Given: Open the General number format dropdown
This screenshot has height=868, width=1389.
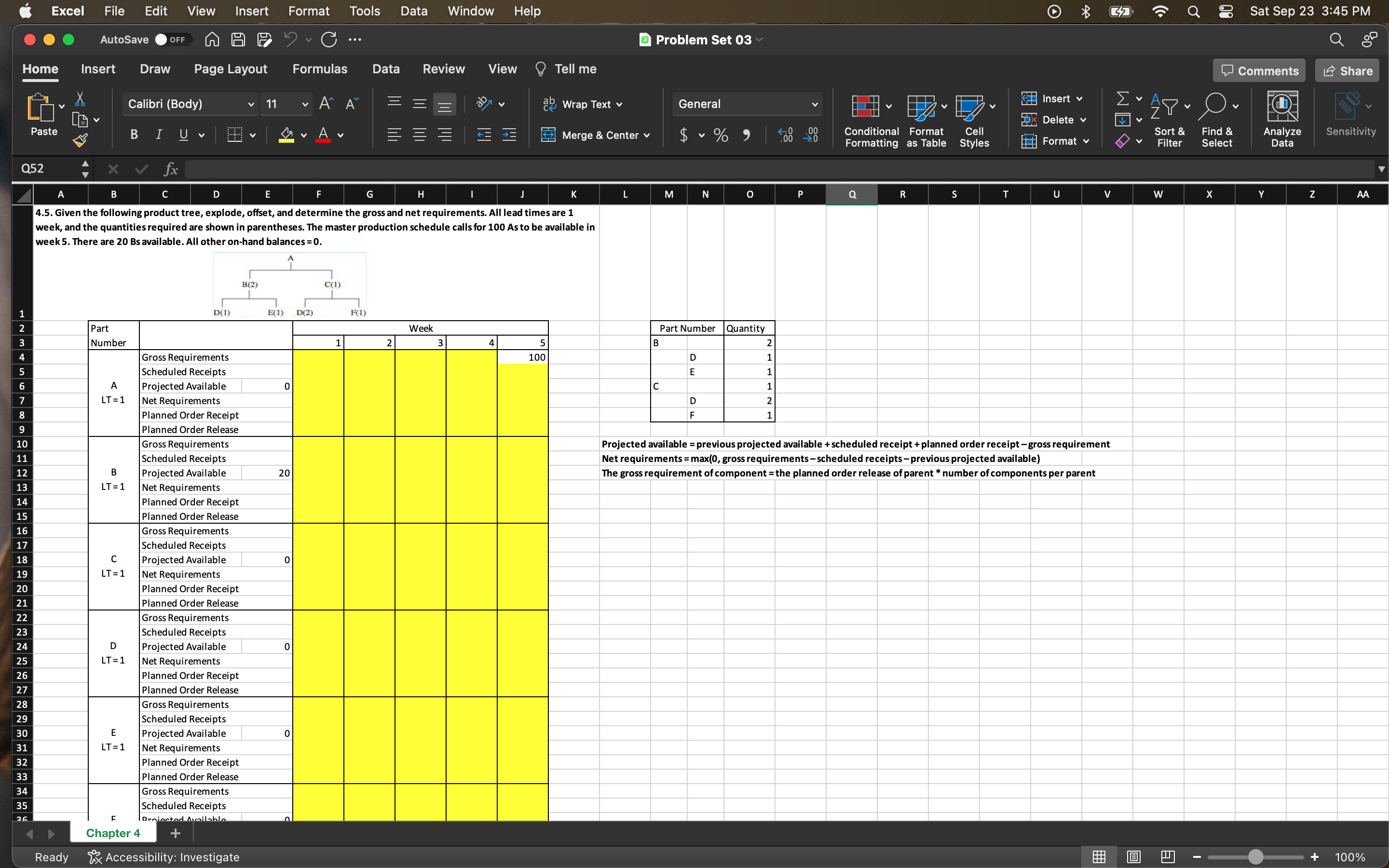Looking at the screenshot, I should (746, 104).
